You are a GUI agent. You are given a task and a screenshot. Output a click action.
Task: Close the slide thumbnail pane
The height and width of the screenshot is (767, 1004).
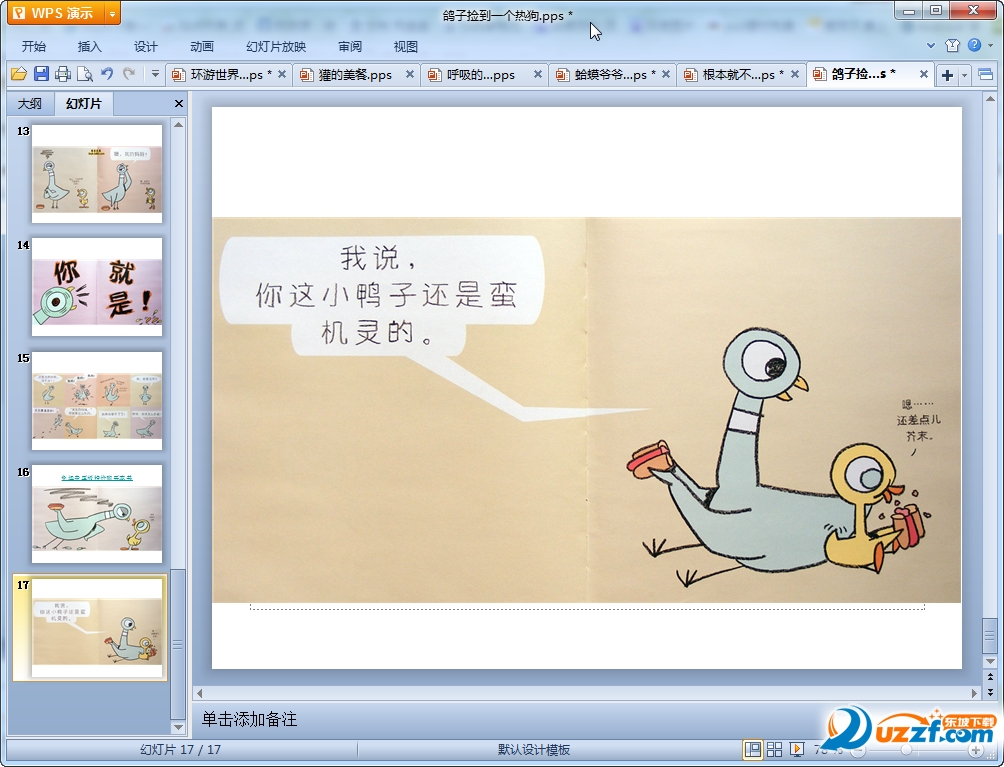(x=179, y=104)
